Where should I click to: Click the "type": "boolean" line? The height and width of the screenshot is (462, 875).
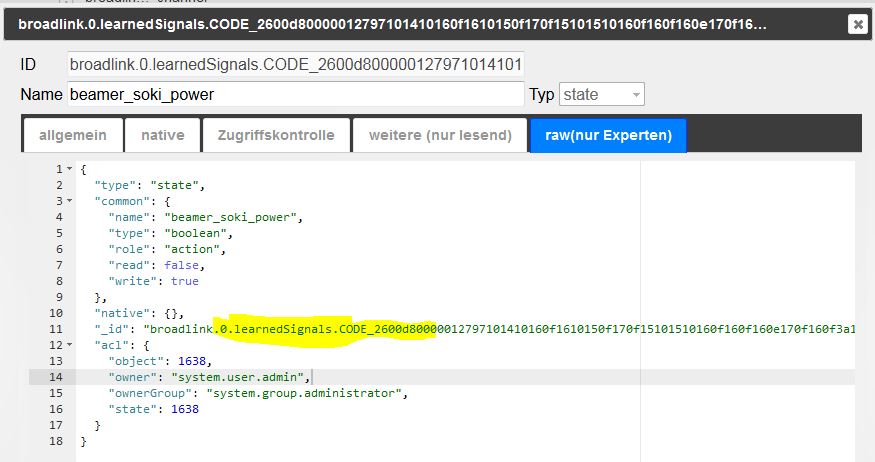(x=171, y=233)
